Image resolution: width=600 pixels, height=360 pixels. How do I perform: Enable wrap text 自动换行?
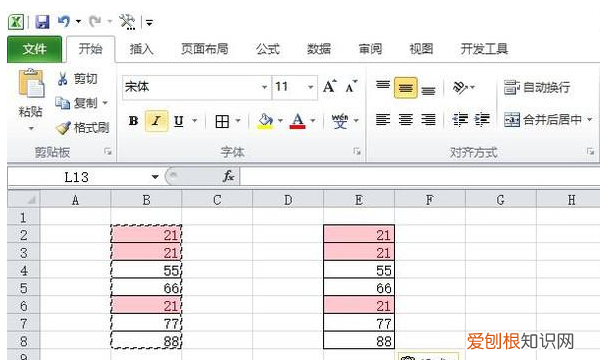coord(536,87)
